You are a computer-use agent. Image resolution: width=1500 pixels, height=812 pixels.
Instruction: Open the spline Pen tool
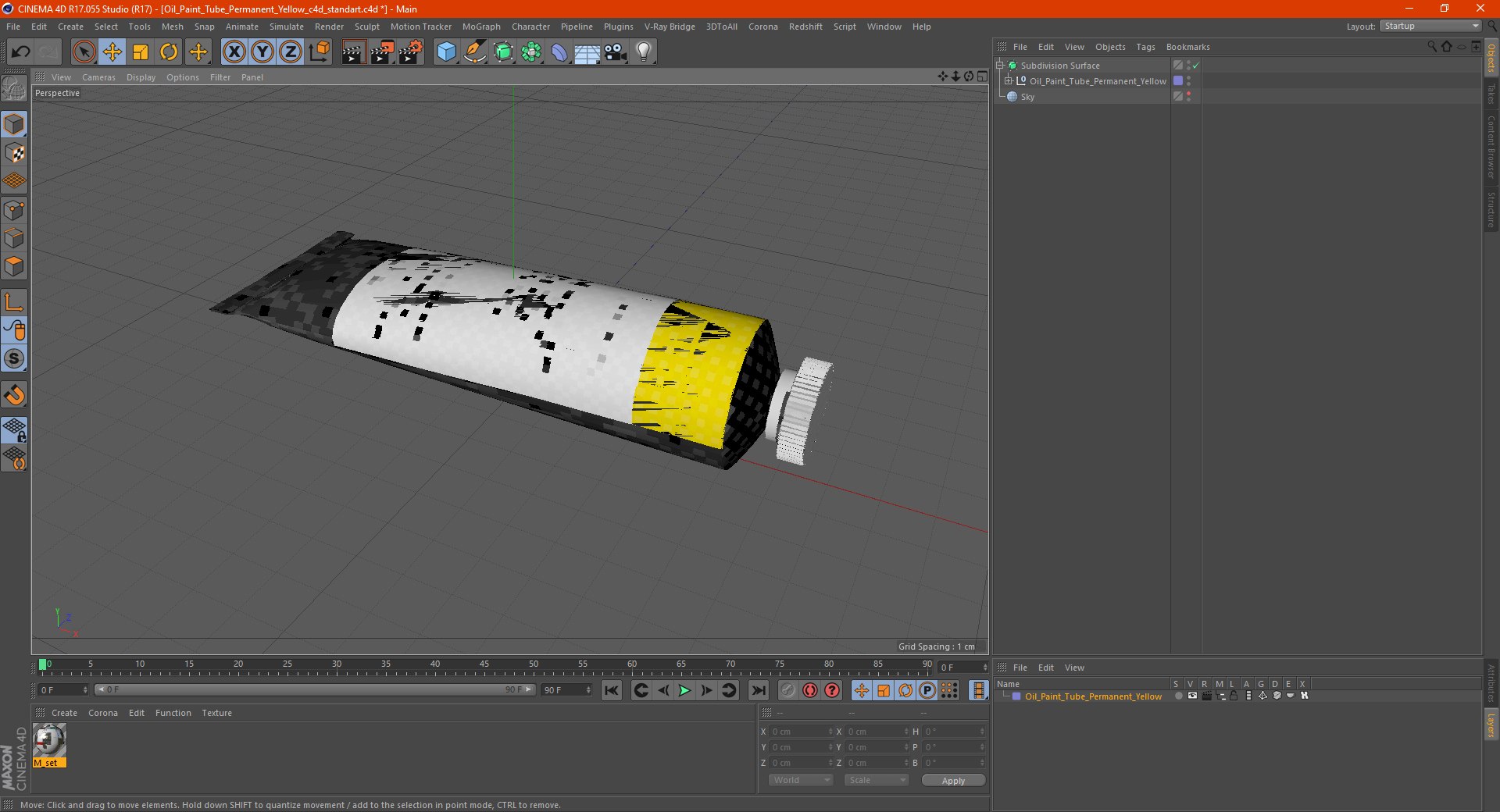click(475, 52)
